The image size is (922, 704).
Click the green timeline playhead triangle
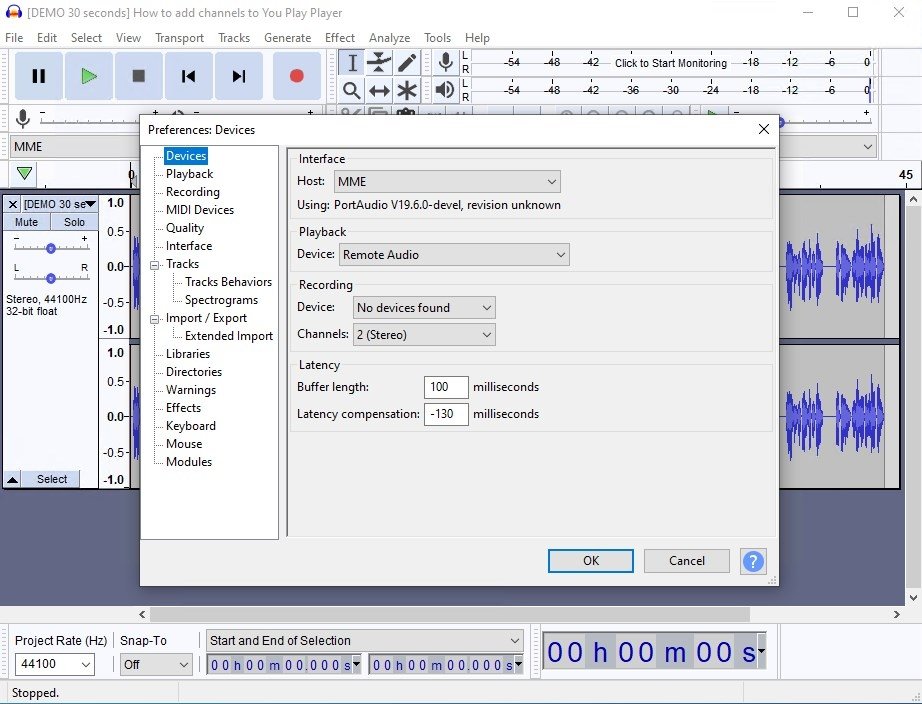pyautogui.click(x=24, y=174)
